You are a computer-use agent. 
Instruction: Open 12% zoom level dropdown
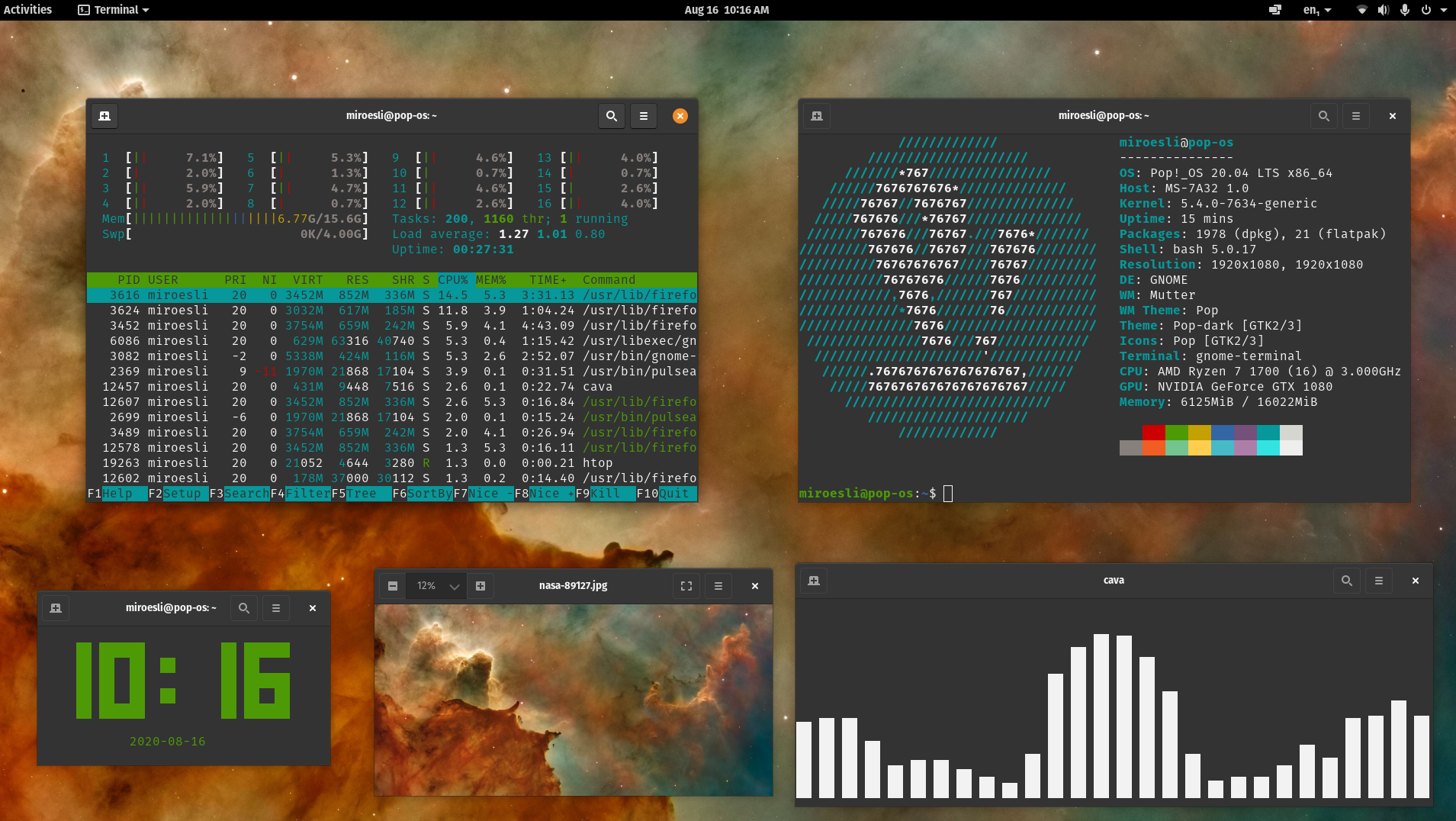point(437,586)
